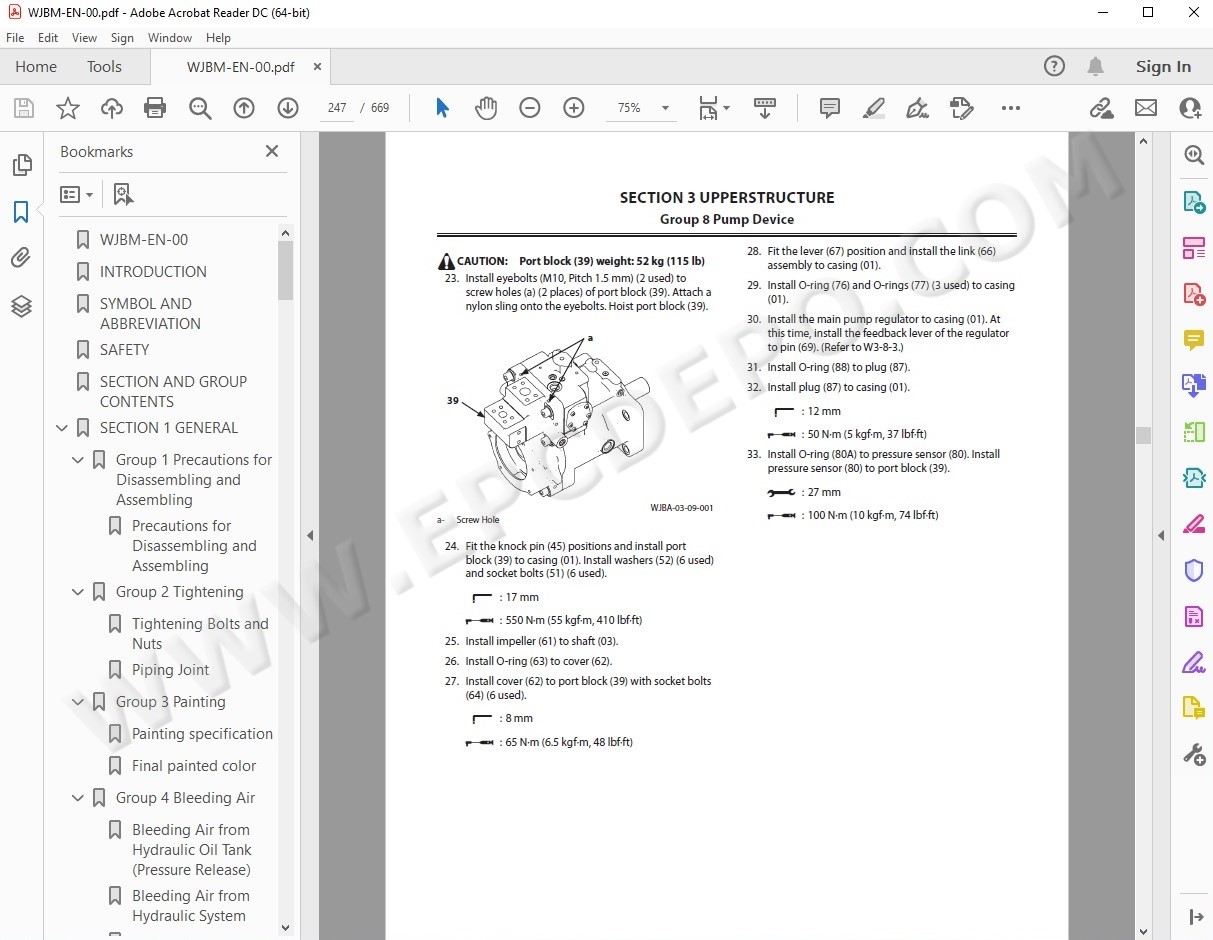Open the wrench more tools icon
This screenshot has width=1213, height=940.
1193,754
